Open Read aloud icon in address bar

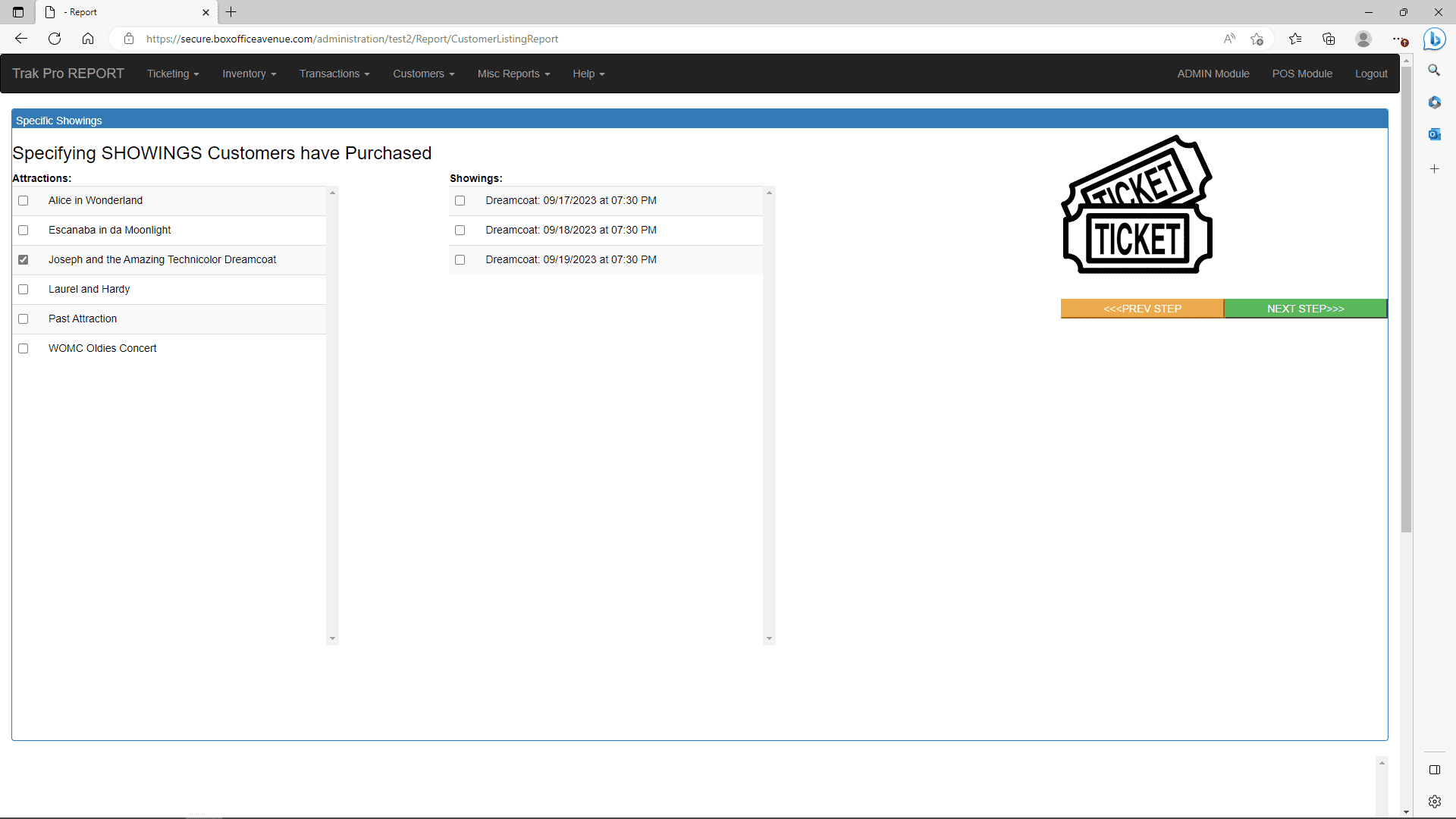coord(1229,39)
